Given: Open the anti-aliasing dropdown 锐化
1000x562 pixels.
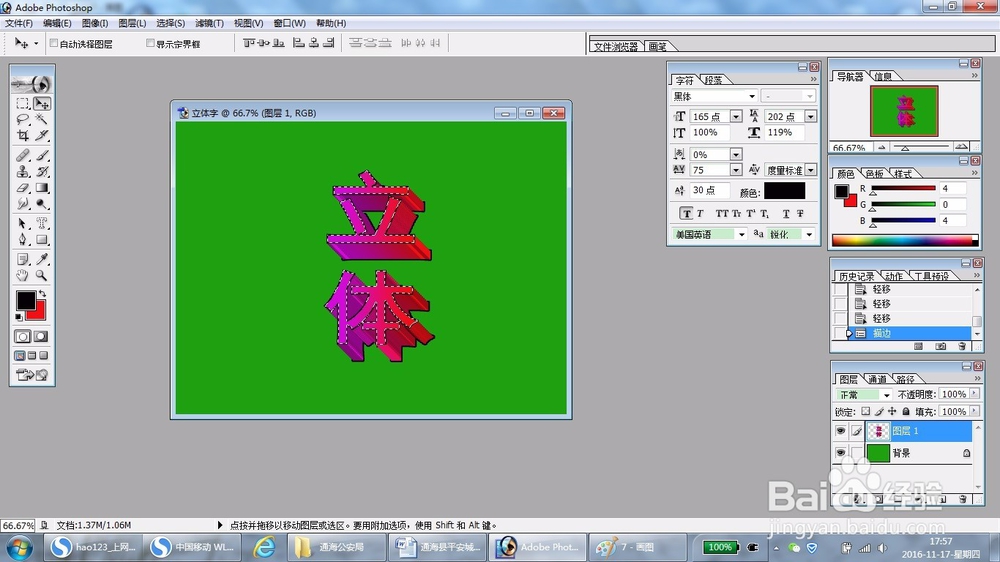Looking at the screenshot, I should [x=809, y=235].
